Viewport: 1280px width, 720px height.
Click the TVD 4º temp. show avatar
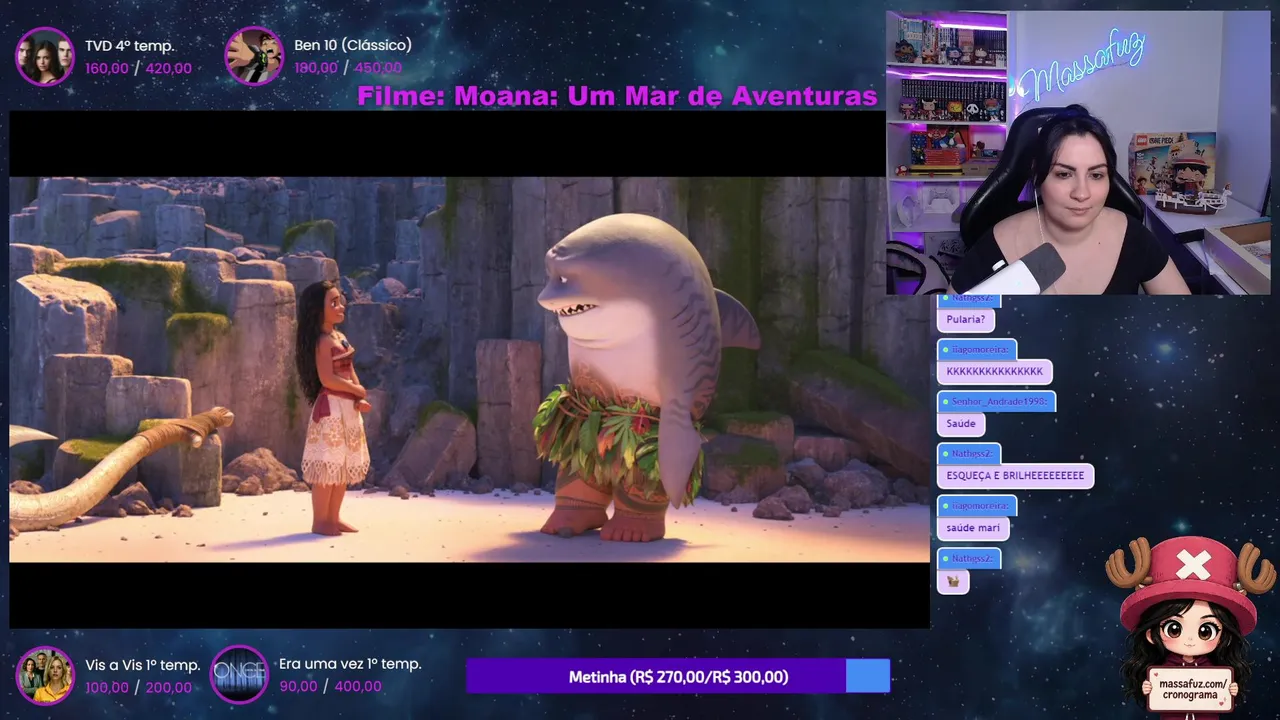(45, 57)
